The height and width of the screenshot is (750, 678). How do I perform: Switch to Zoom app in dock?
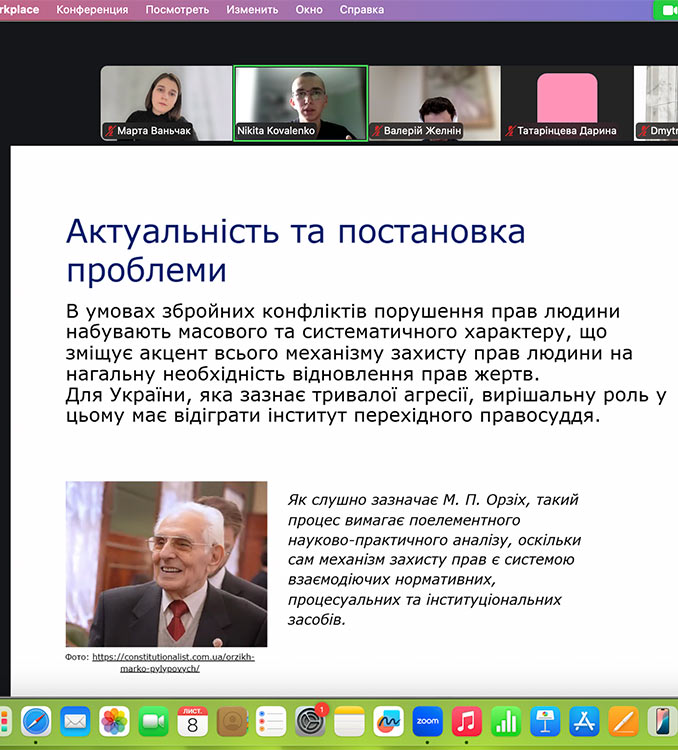click(427, 720)
